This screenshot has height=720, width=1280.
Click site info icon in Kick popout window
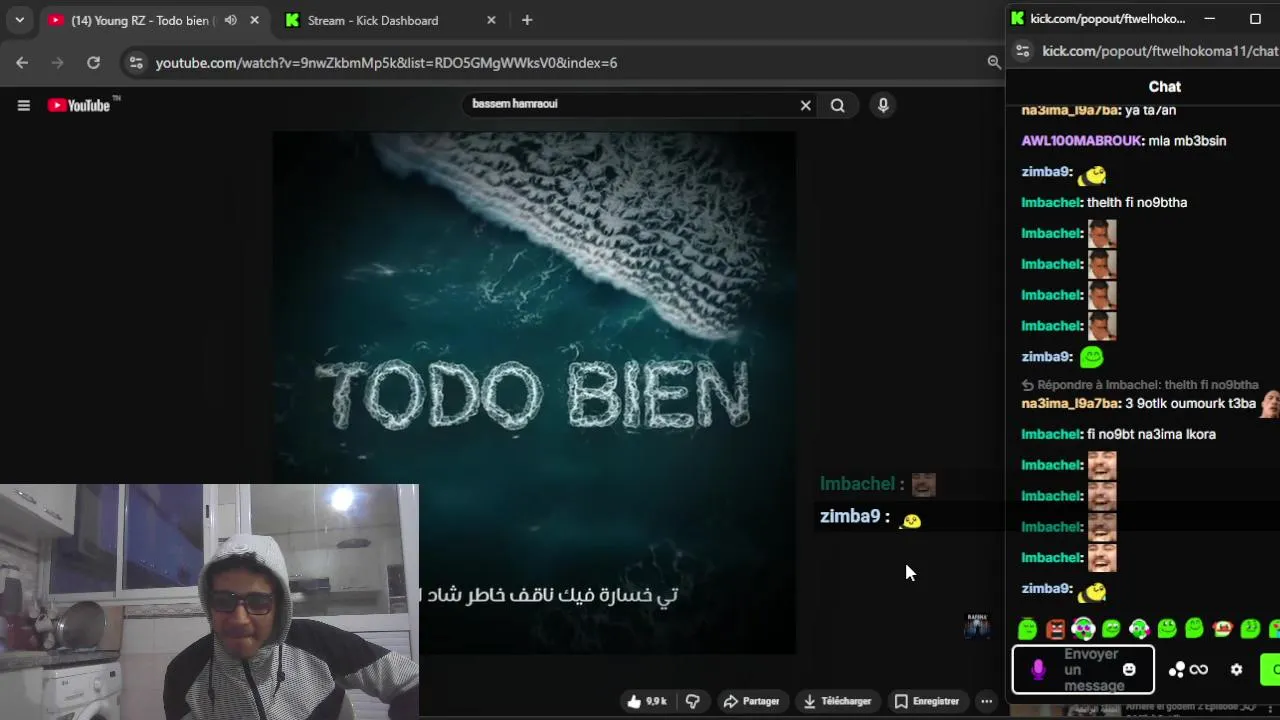(x=1022, y=51)
